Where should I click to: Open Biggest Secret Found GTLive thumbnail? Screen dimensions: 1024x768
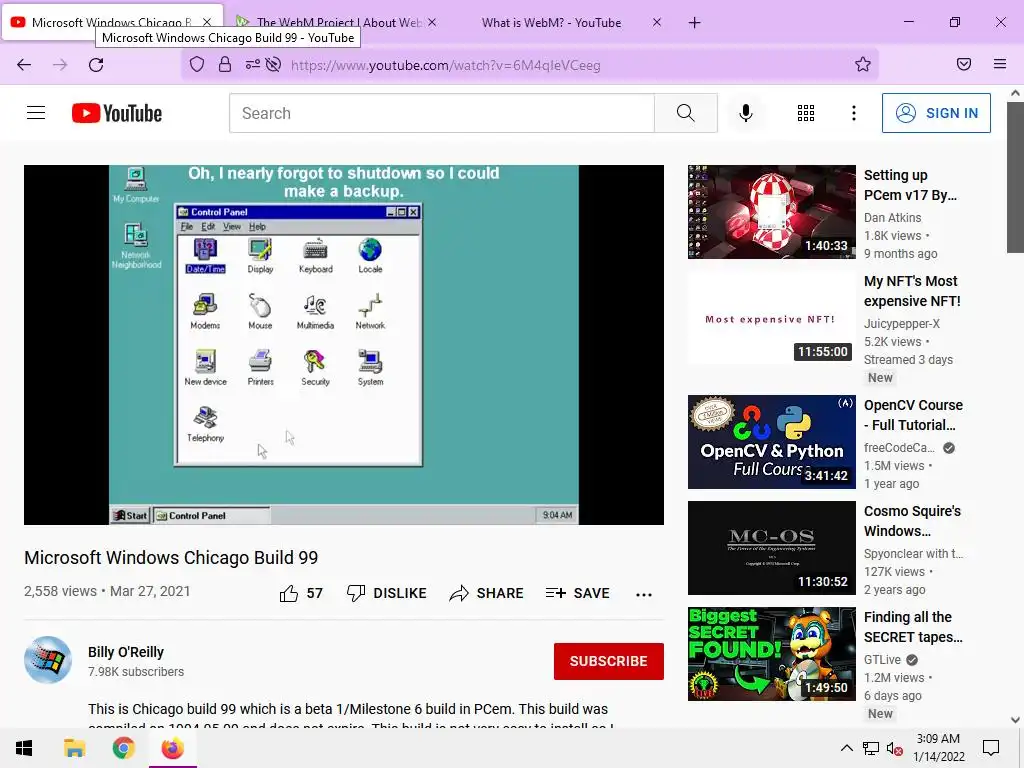(x=771, y=654)
